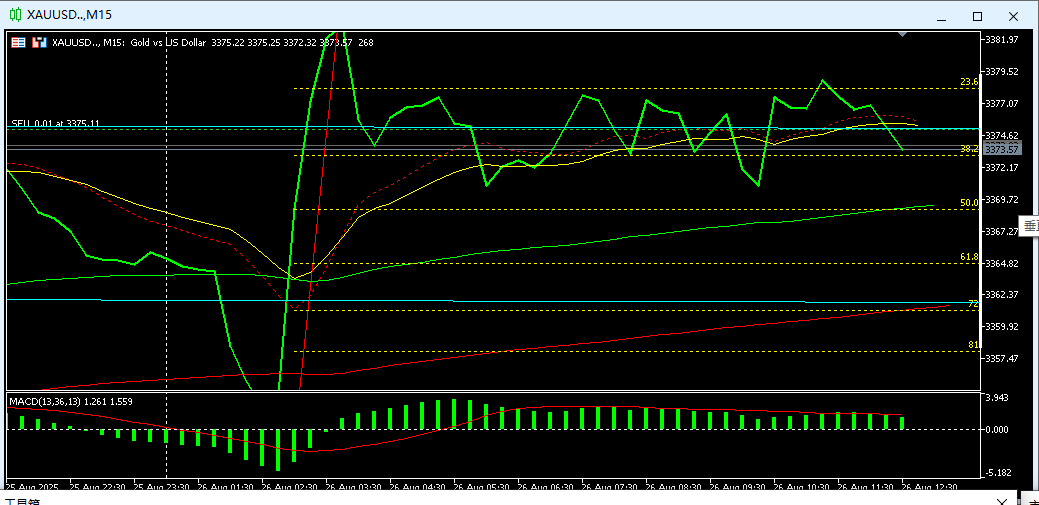This screenshot has height=505, width=1039.
Task: Toggle the One Click Trading panel icon
Action: [39, 42]
